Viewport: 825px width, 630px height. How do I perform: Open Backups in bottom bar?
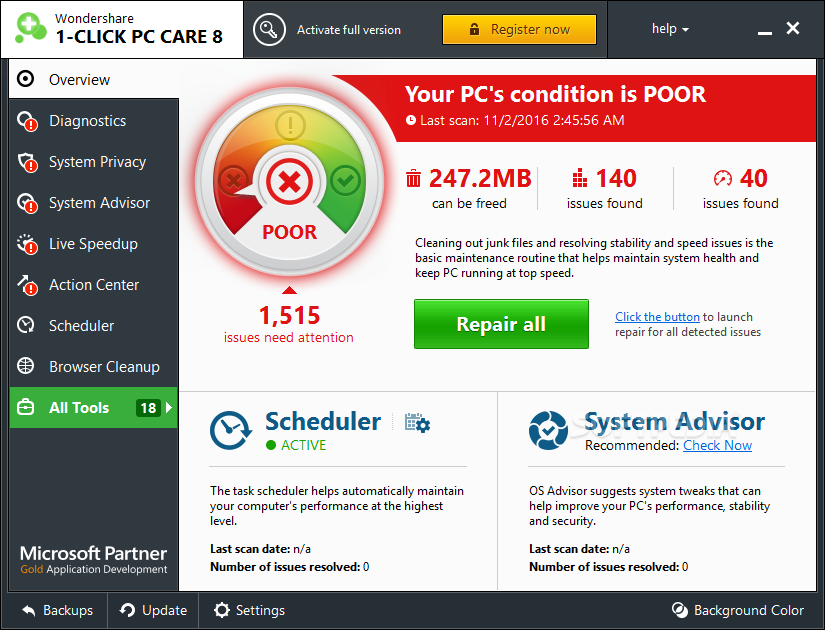pyautogui.click(x=57, y=611)
